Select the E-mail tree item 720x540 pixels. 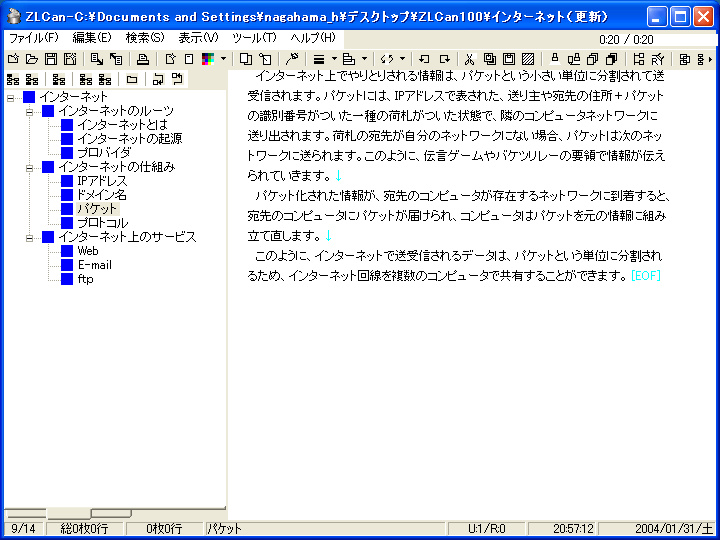(95, 265)
